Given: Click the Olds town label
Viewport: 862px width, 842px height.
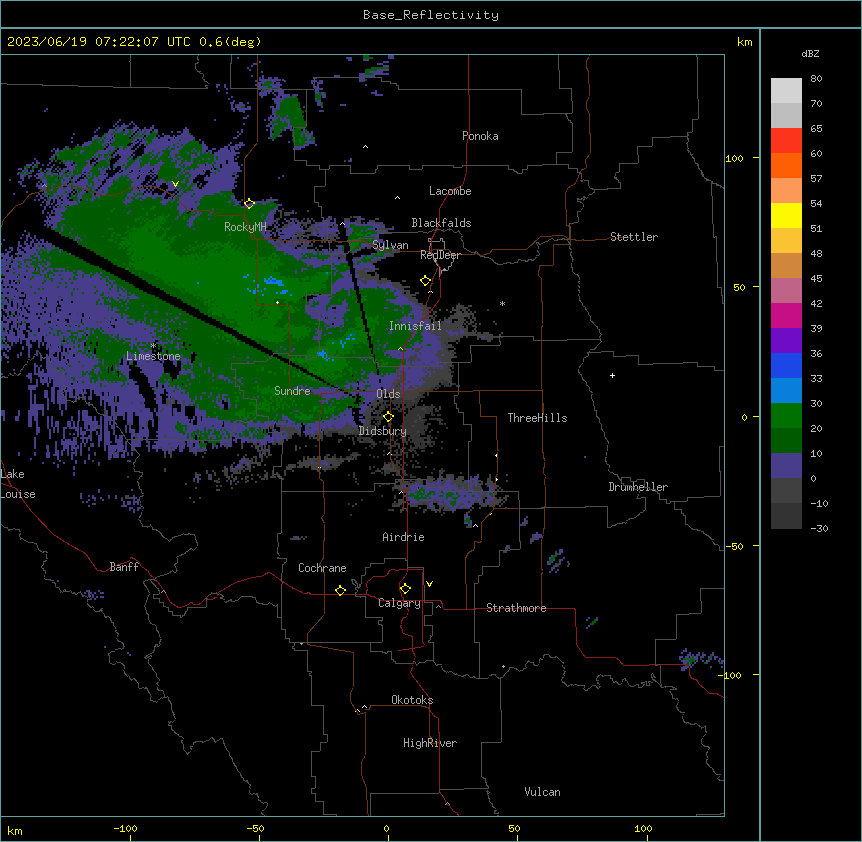Looking at the screenshot, I should click(x=388, y=394).
